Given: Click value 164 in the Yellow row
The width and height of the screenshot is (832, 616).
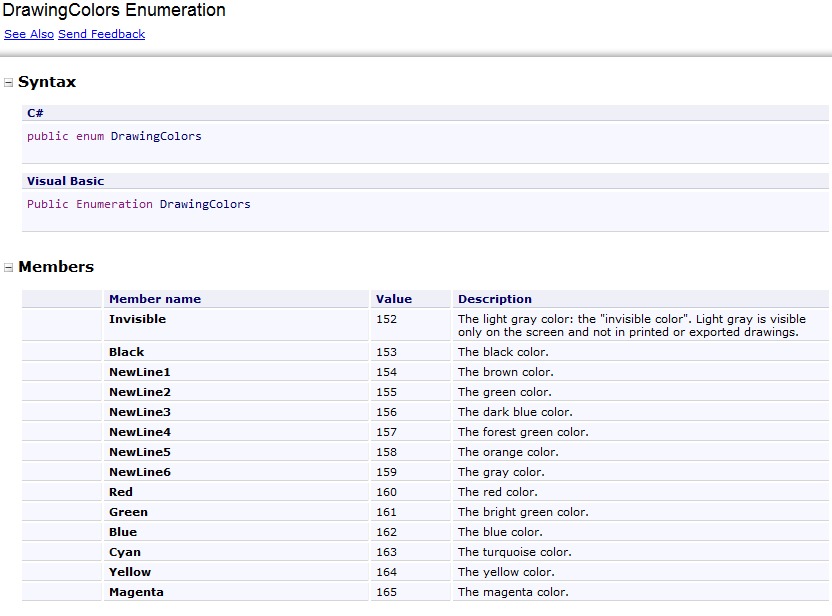Looking at the screenshot, I should (x=386, y=572).
